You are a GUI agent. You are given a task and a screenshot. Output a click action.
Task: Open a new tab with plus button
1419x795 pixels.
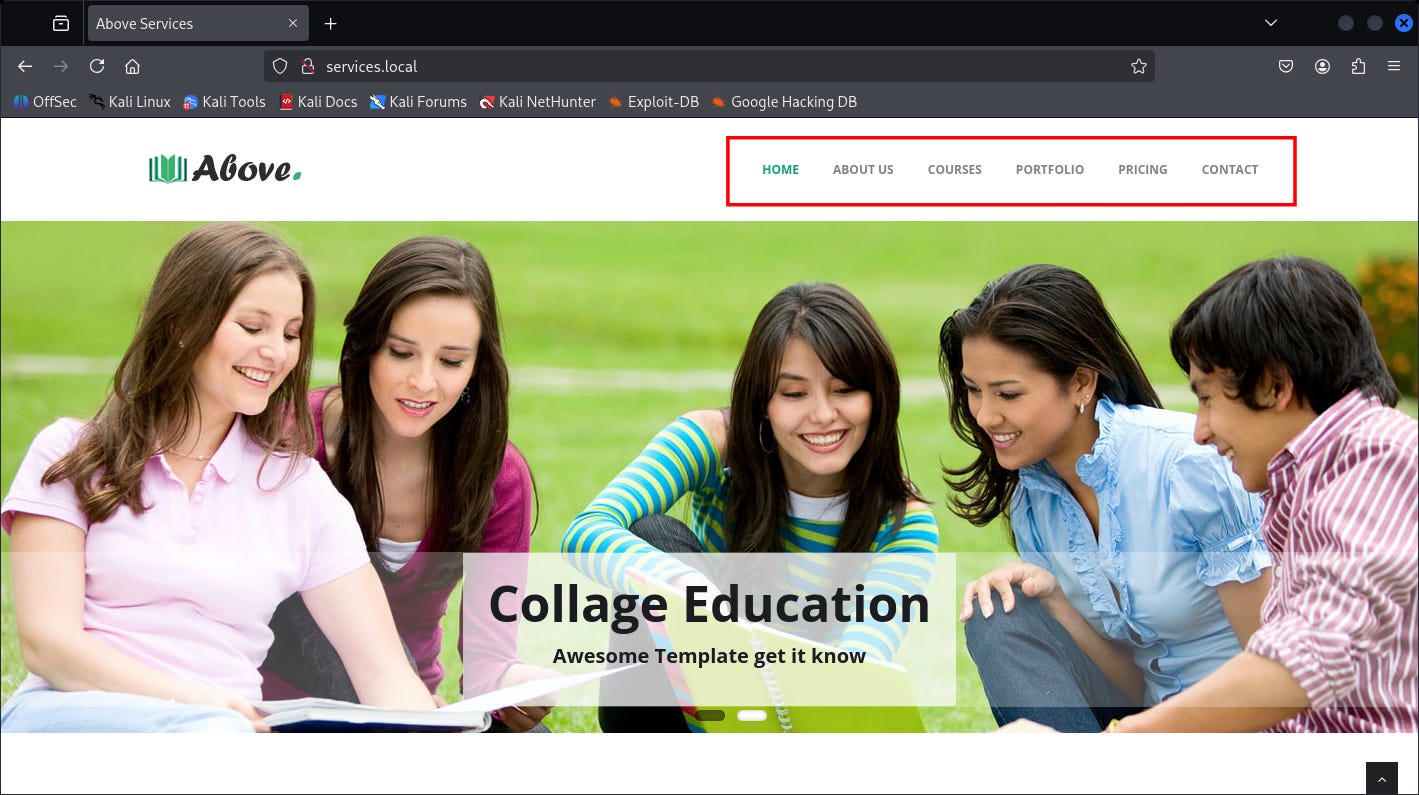331,23
